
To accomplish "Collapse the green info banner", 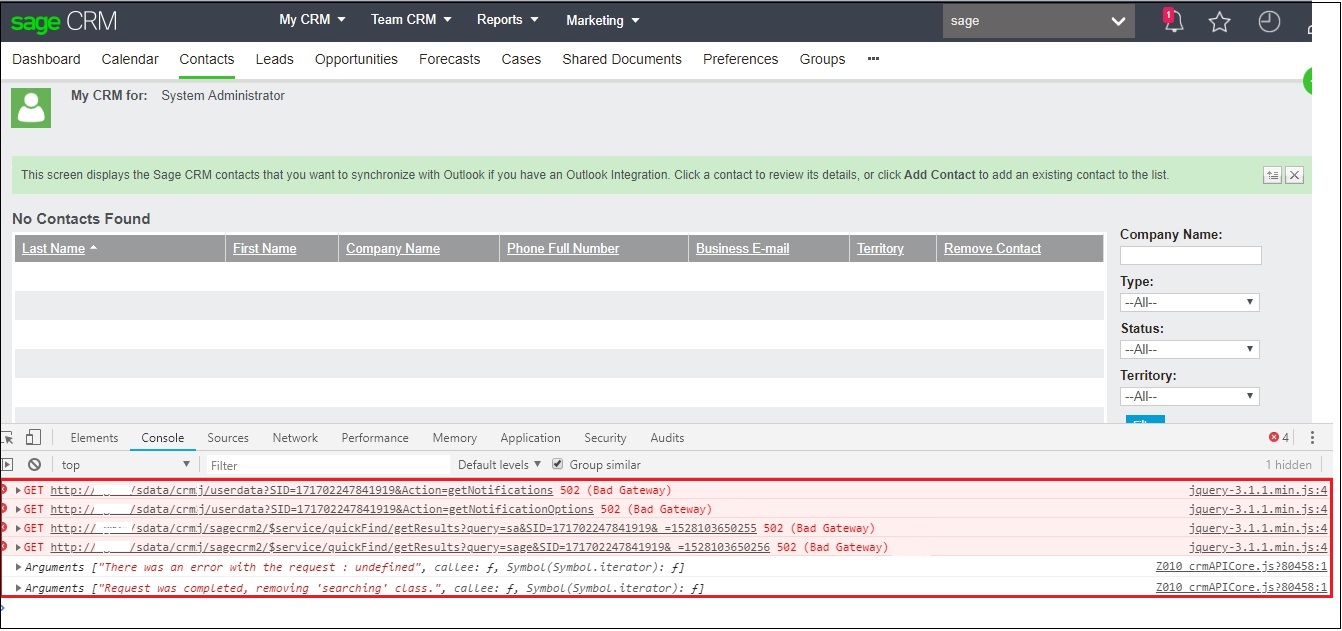I will tap(1272, 175).
